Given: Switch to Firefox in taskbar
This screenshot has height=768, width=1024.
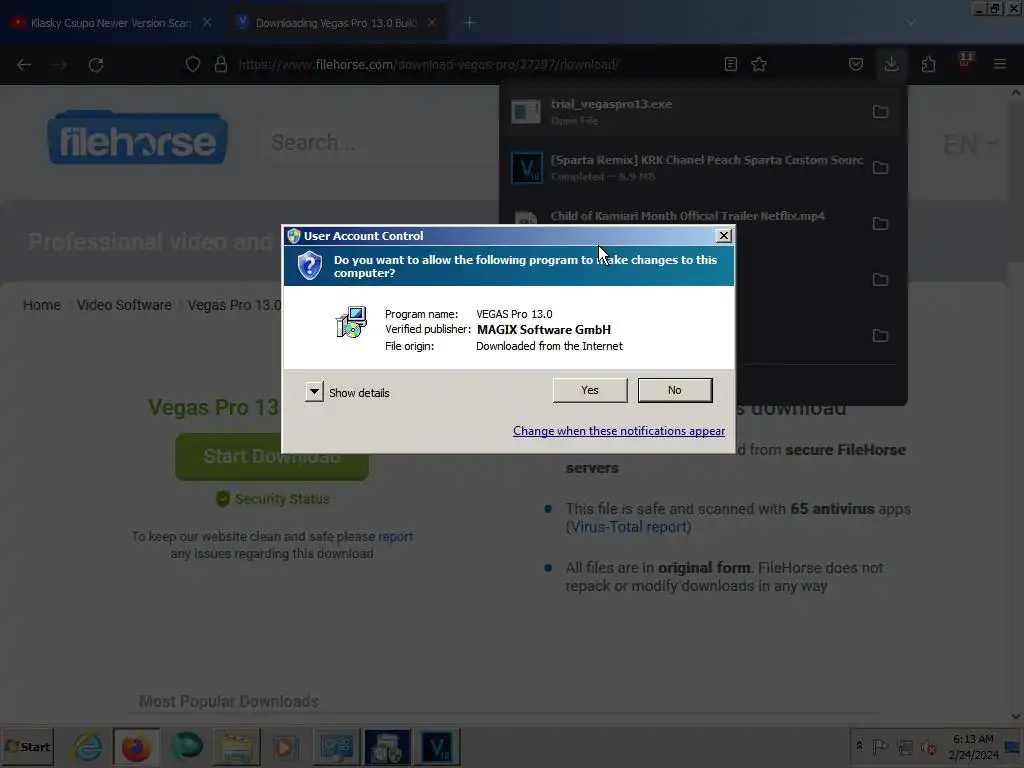Looking at the screenshot, I should (x=136, y=747).
